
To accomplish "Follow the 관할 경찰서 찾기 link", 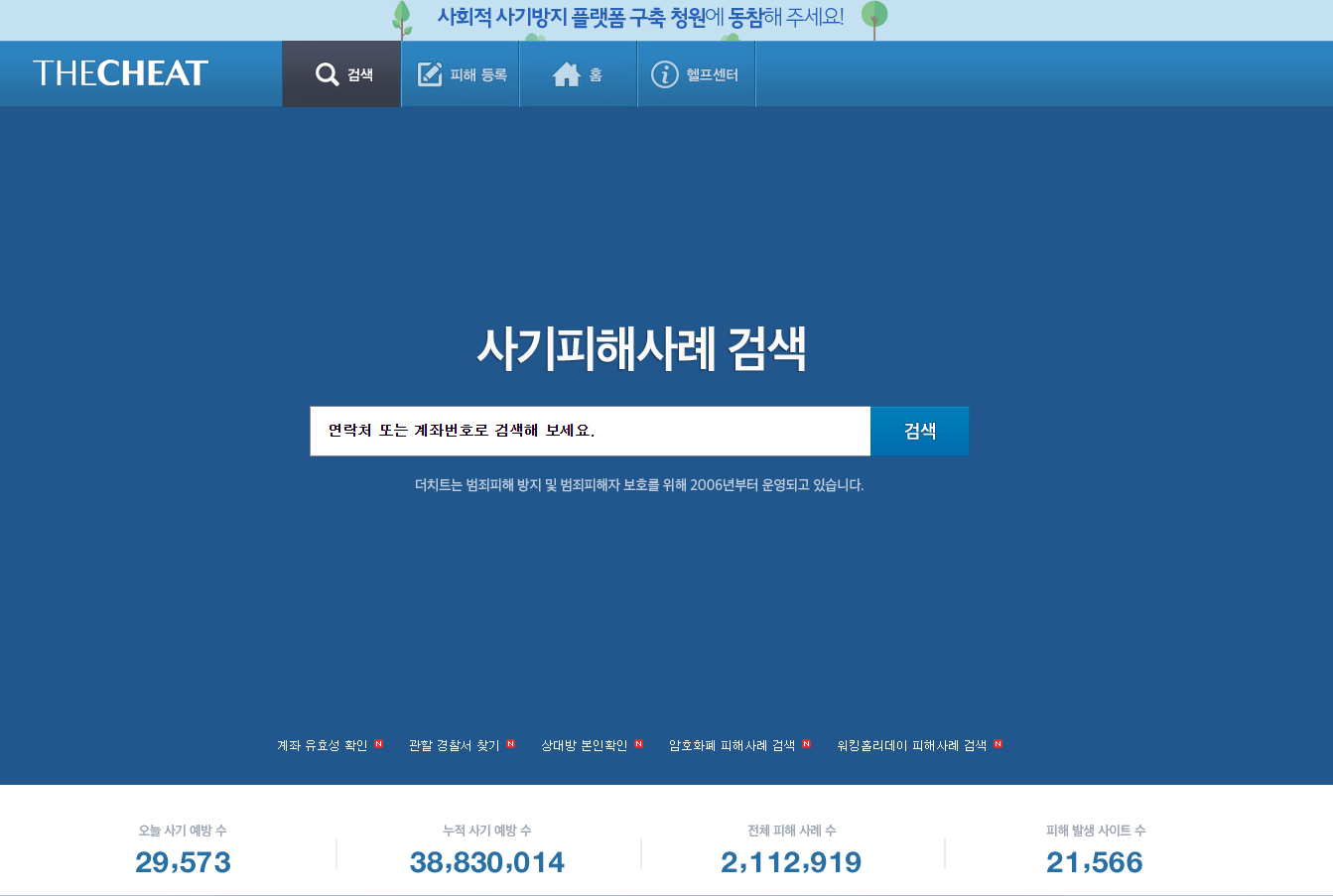I will [459, 744].
